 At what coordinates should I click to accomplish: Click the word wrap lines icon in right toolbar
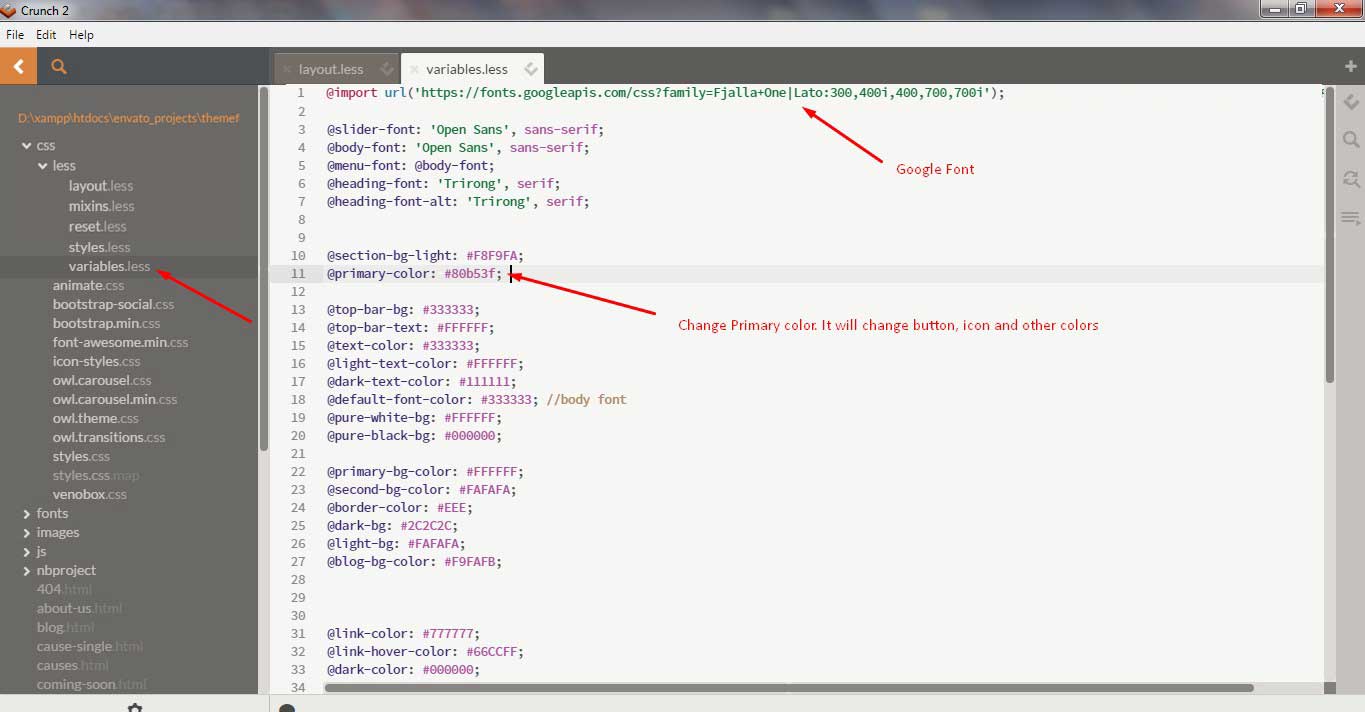tap(1351, 217)
